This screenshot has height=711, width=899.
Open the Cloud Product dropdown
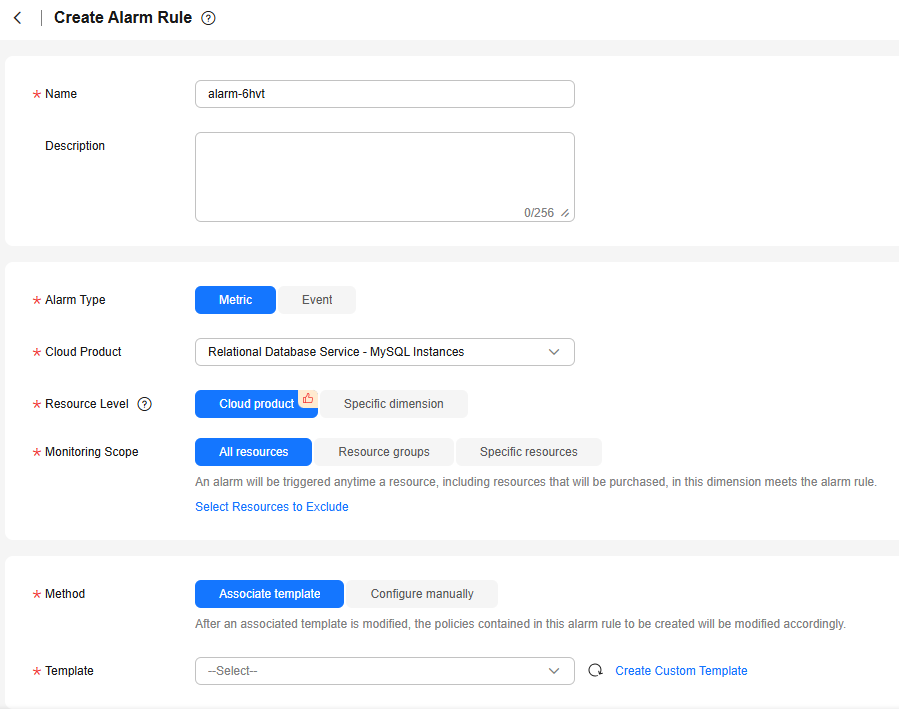385,352
